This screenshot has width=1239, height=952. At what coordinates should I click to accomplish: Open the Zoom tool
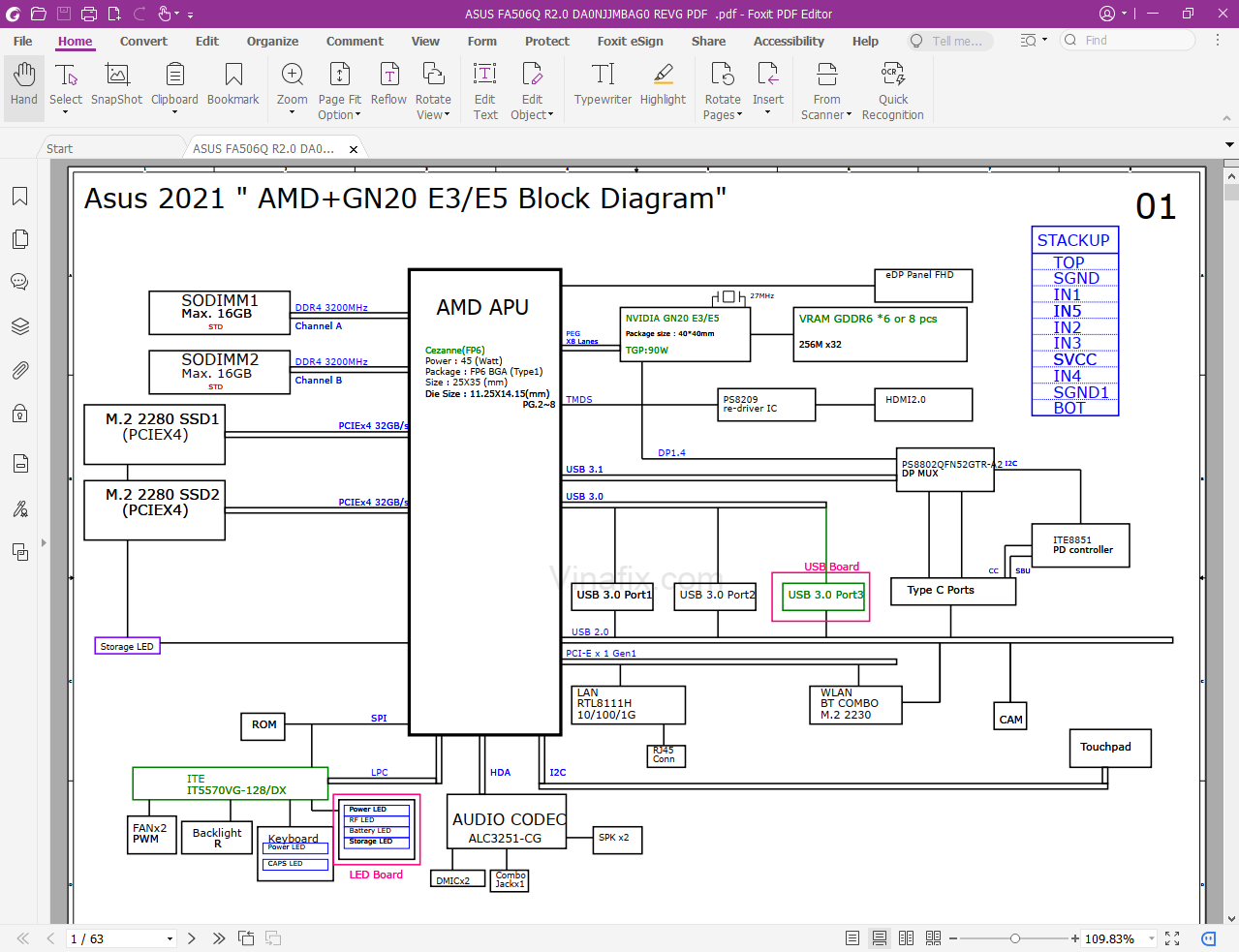coord(293,89)
